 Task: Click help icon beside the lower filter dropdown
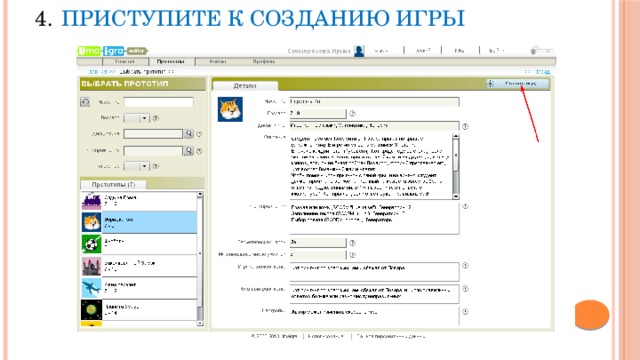coord(156,166)
